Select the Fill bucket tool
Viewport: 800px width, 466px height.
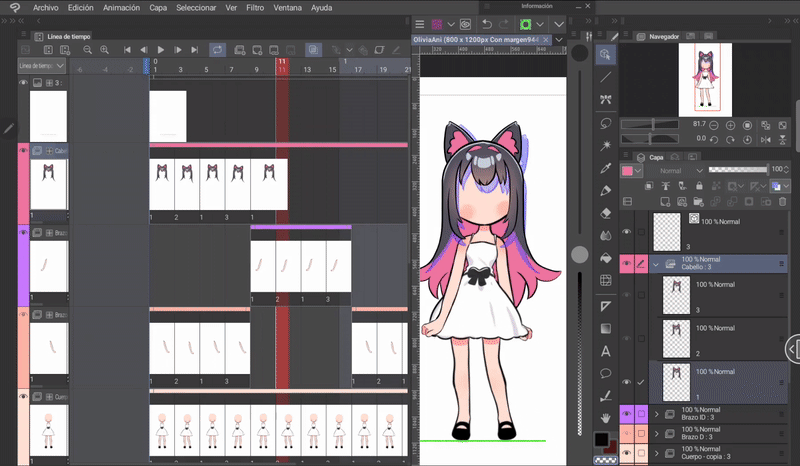[606, 258]
